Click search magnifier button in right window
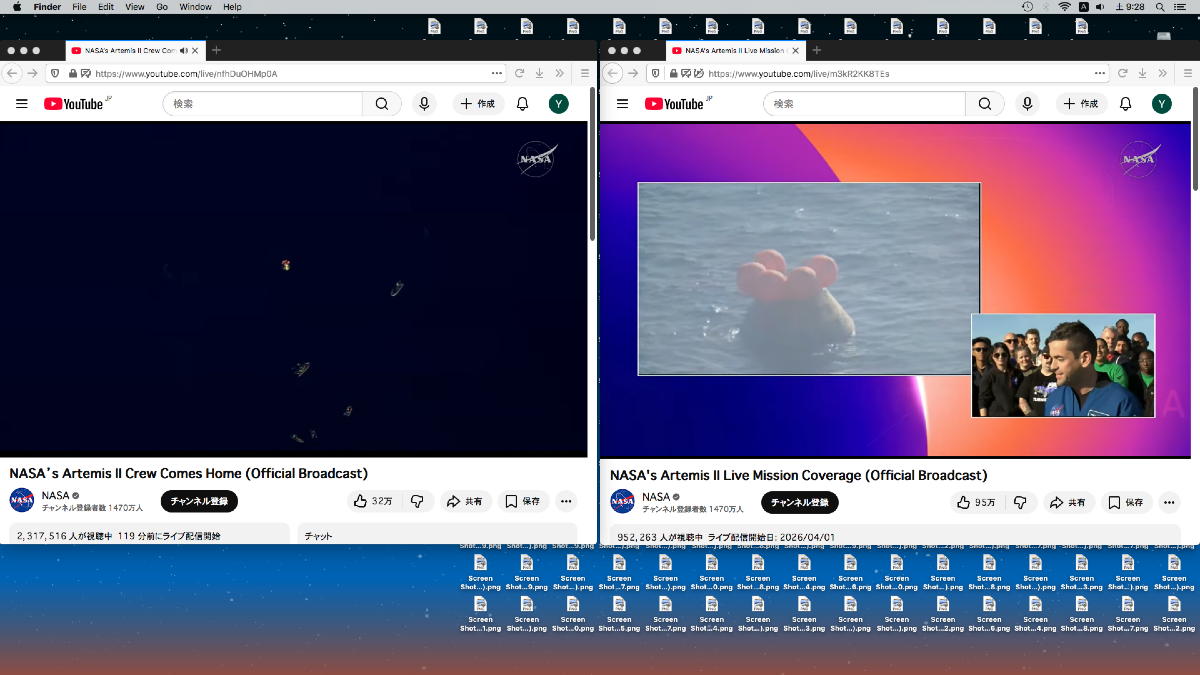 coord(985,104)
